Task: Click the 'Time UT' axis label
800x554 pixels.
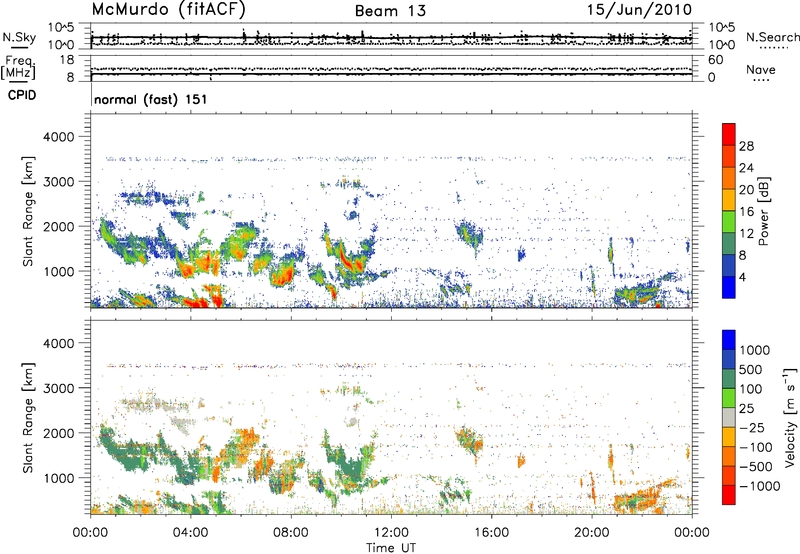Action: (391, 548)
